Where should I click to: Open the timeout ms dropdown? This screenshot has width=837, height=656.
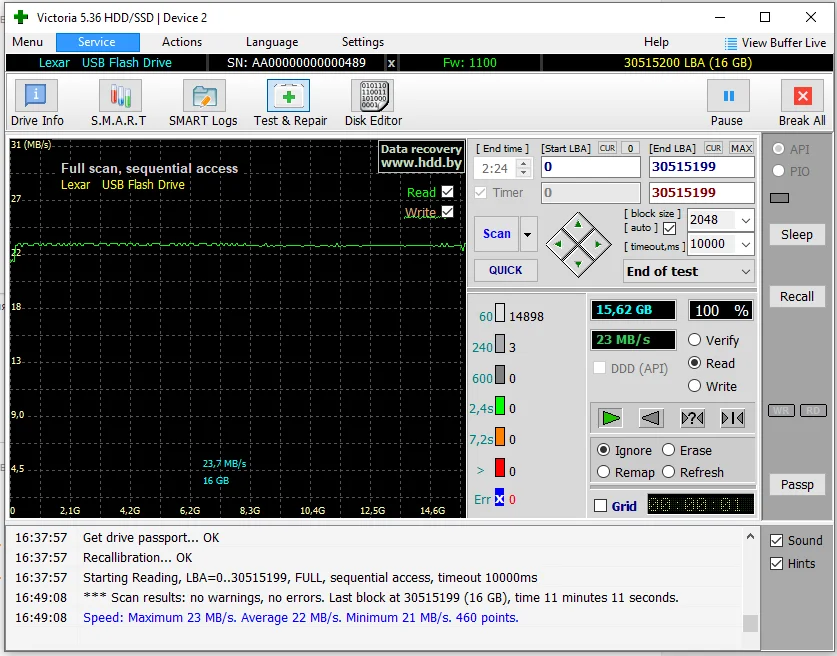745,244
